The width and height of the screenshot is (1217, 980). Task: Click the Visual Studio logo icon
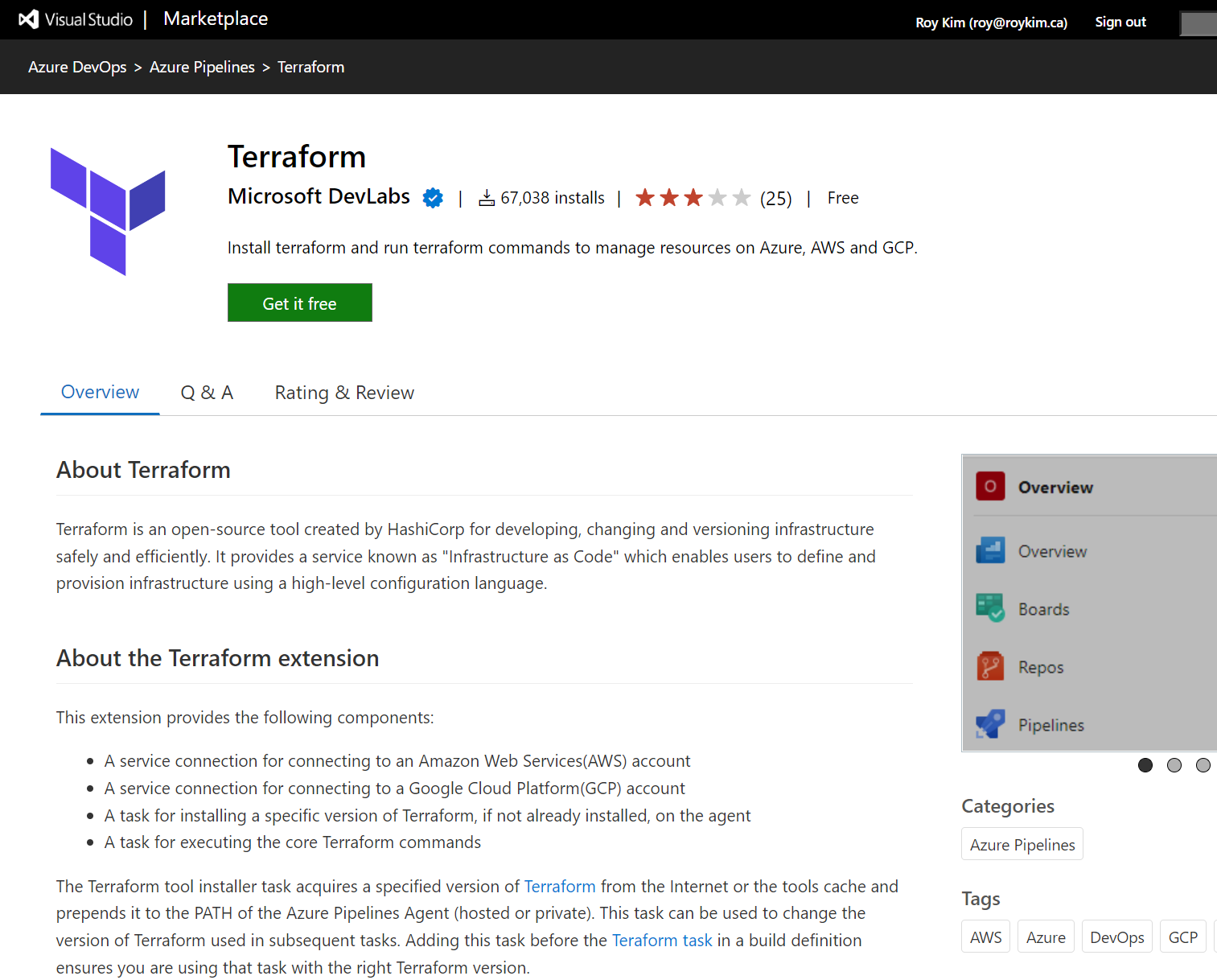(29, 19)
